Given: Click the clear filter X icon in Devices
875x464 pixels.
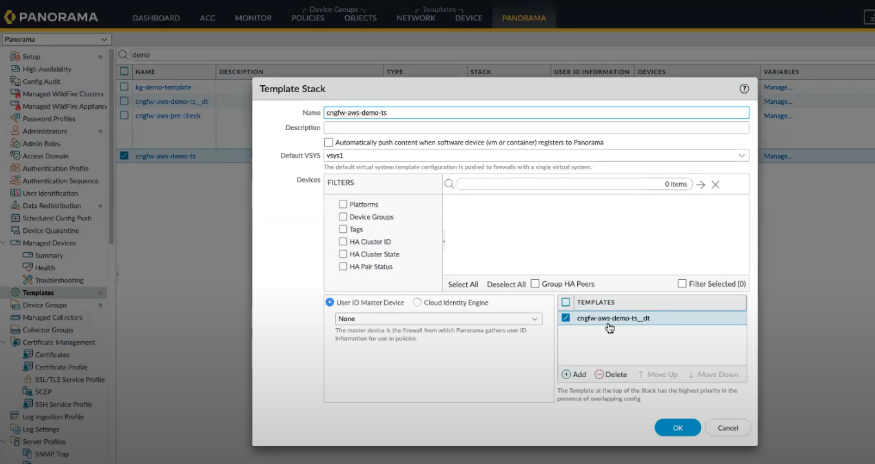Looking at the screenshot, I should [x=715, y=185].
